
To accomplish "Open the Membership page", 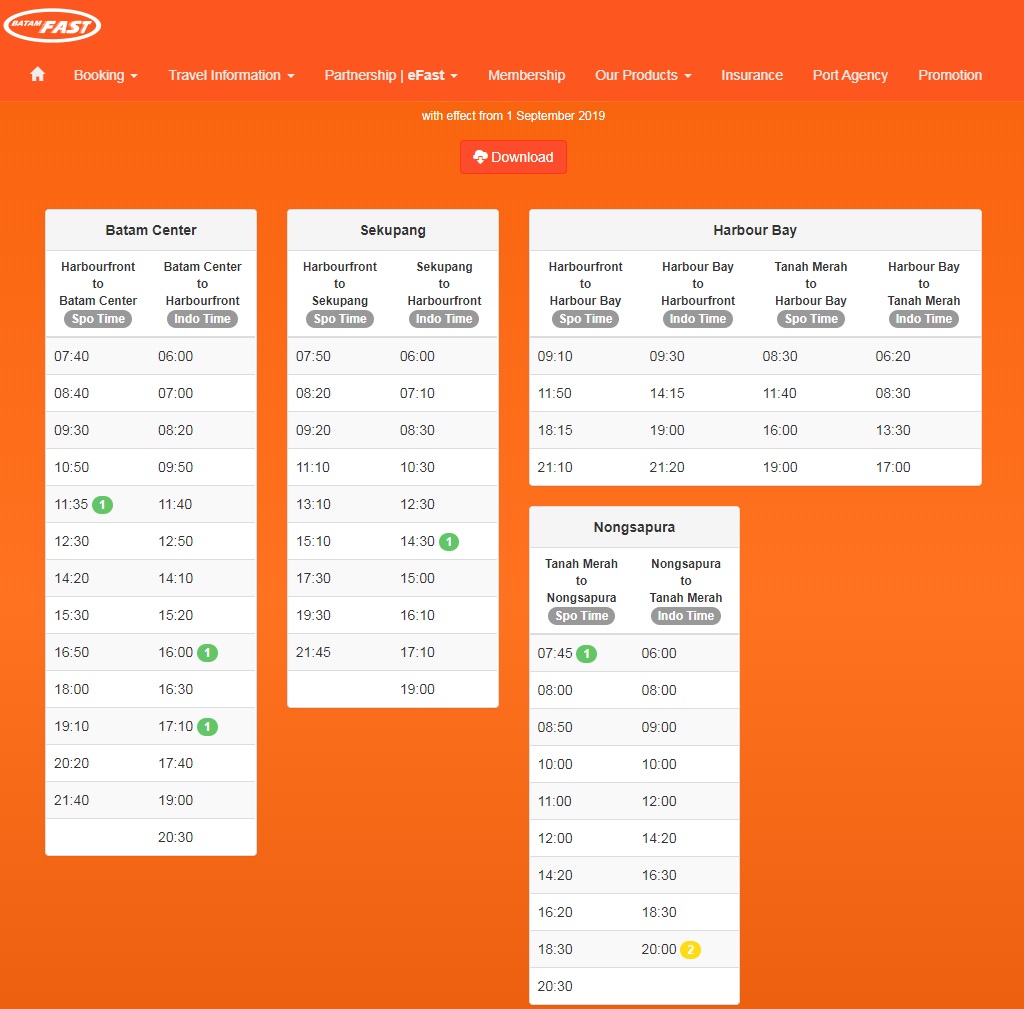I will [526, 75].
